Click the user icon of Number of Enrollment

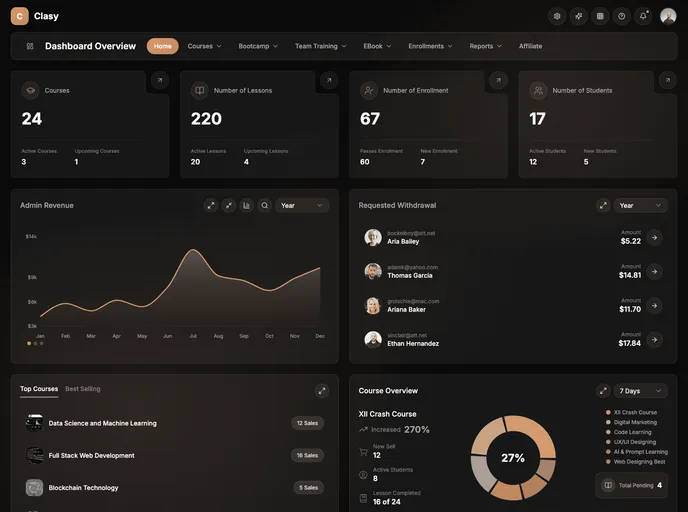tap(369, 90)
